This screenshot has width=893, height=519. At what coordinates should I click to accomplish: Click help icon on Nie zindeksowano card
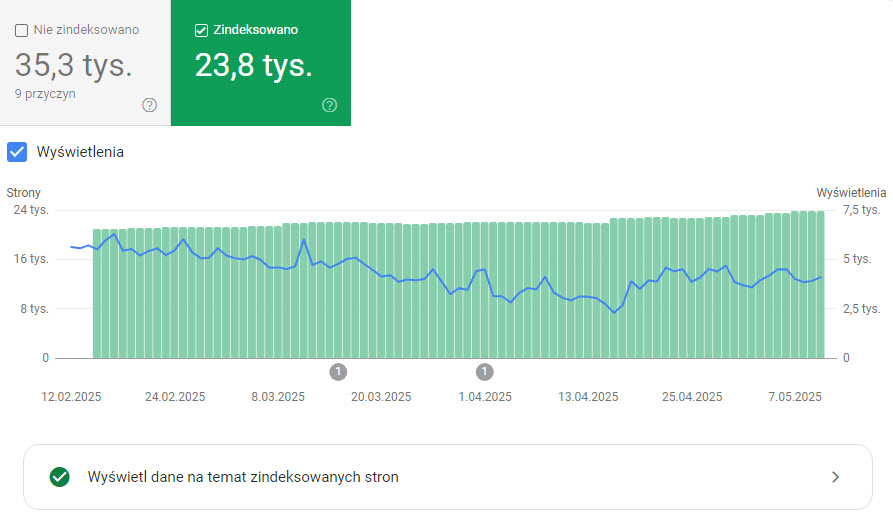point(150,105)
